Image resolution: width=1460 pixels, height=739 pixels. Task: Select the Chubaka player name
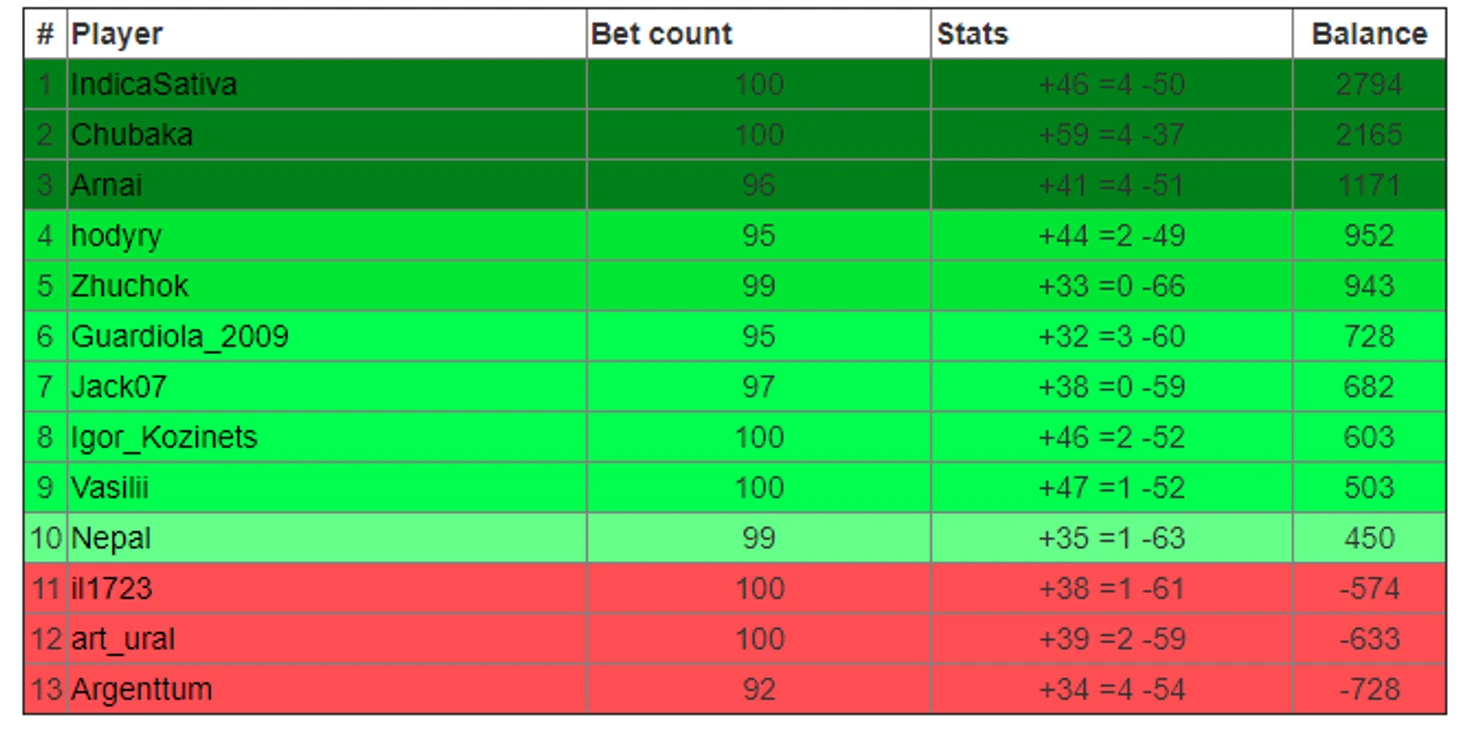[x=132, y=135]
